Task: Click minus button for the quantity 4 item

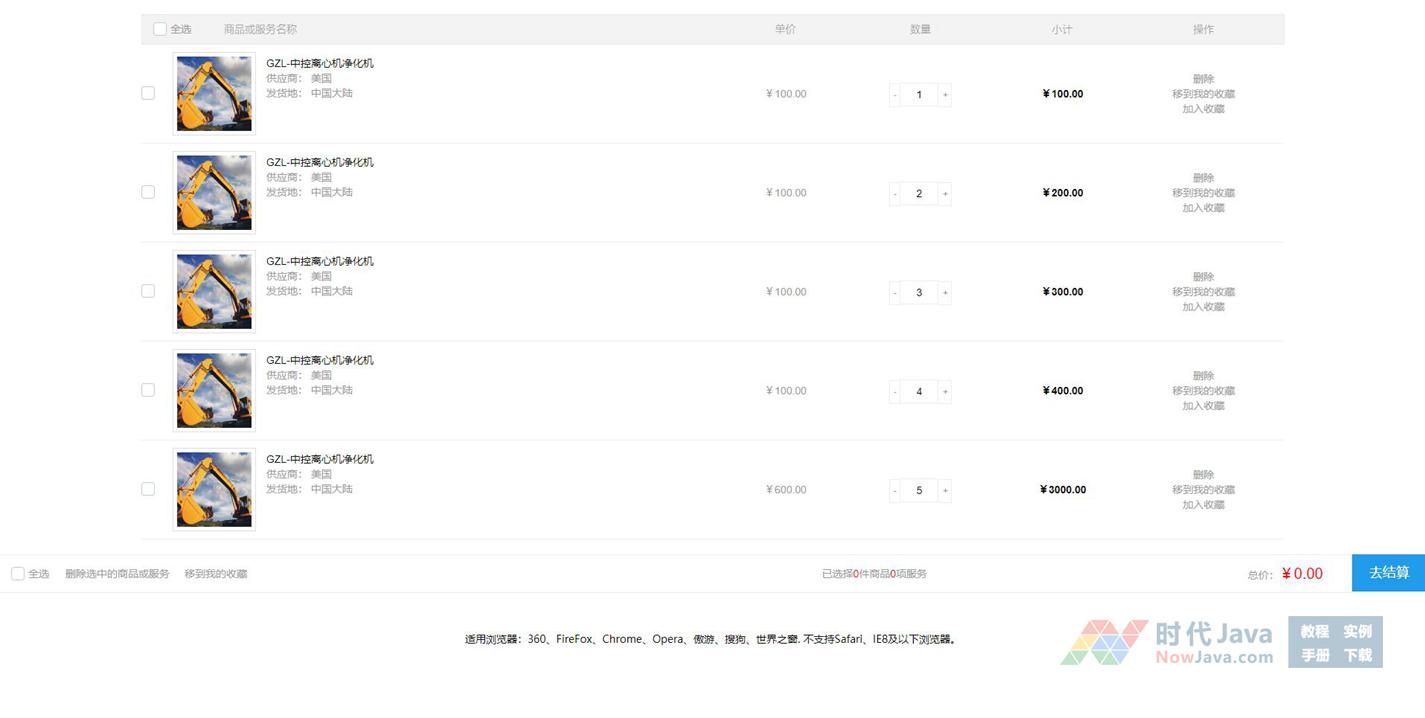Action: coord(894,392)
